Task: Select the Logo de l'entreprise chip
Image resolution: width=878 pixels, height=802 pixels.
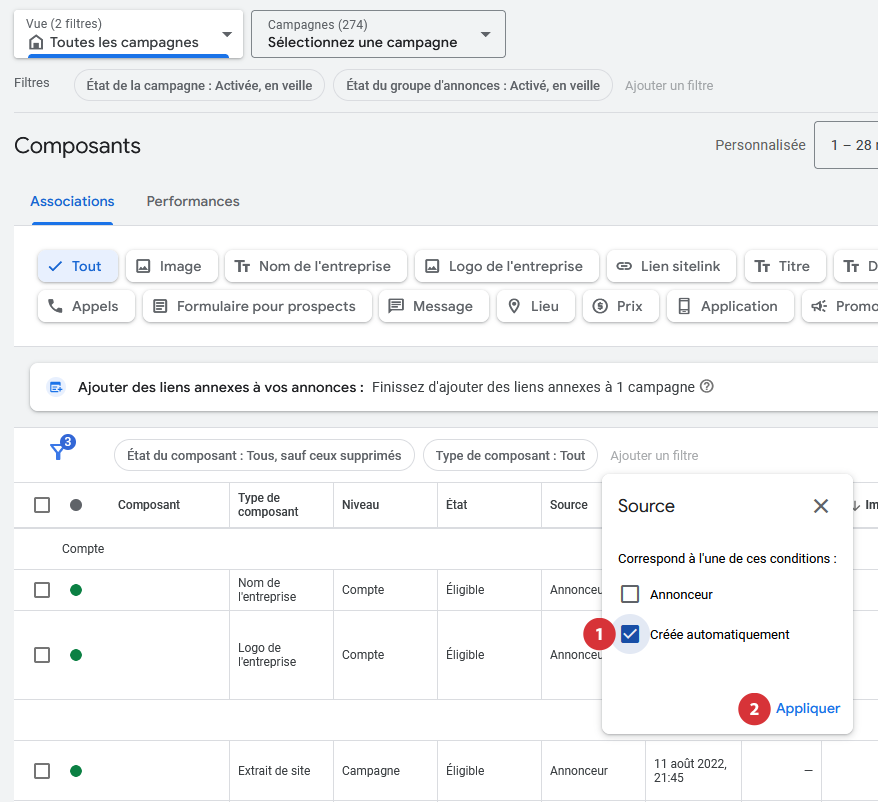Action: point(507,266)
